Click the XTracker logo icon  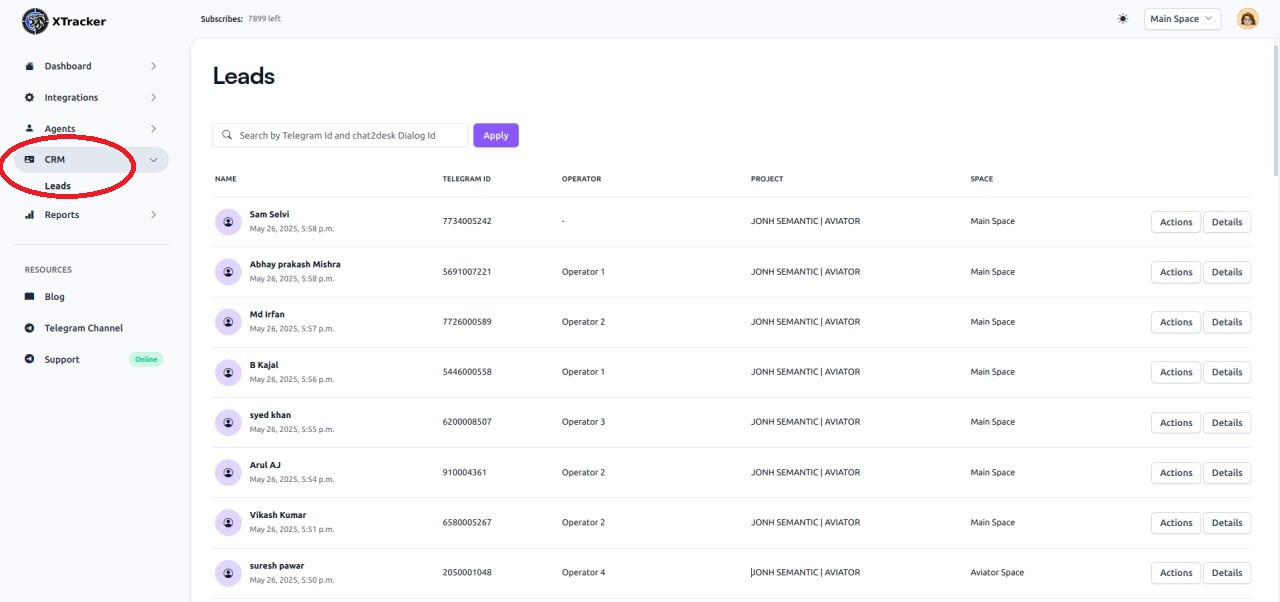pyautogui.click(x=34, y=21)
